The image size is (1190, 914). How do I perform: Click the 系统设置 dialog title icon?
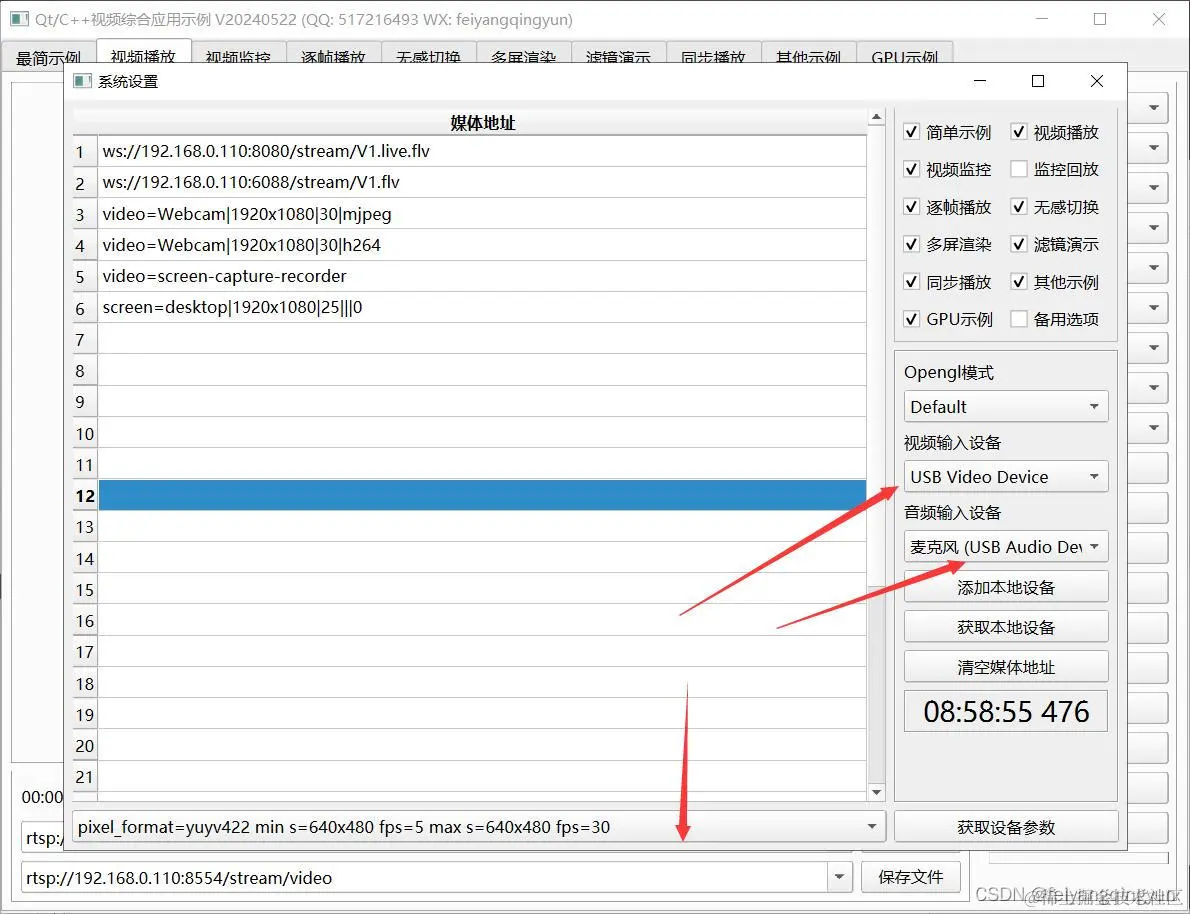pos(82,81)
